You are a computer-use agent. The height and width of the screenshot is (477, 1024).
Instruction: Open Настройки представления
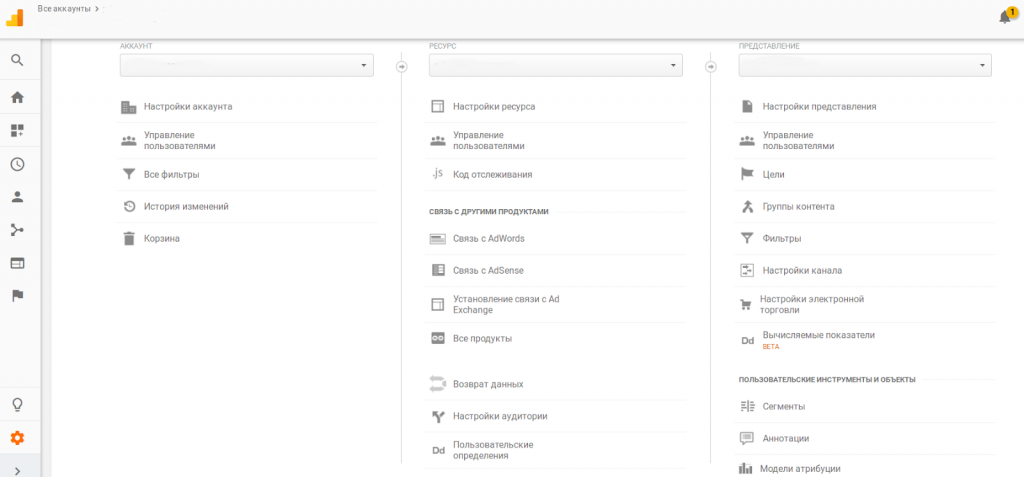819,107
